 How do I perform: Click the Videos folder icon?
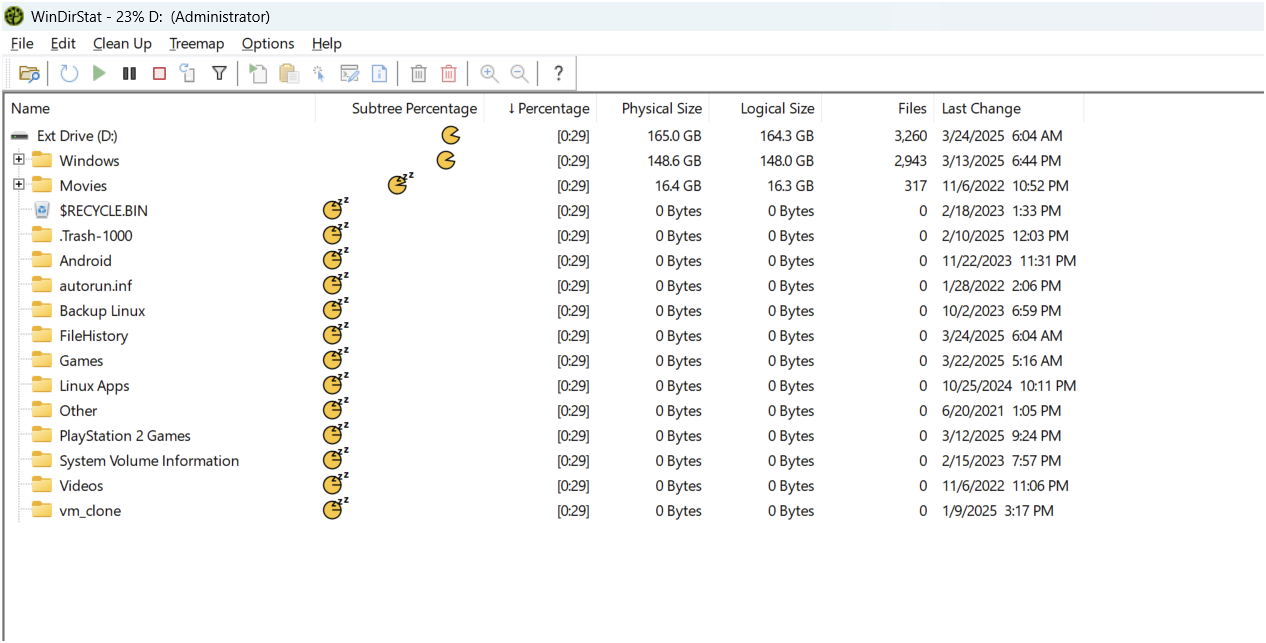click(41, 485)
